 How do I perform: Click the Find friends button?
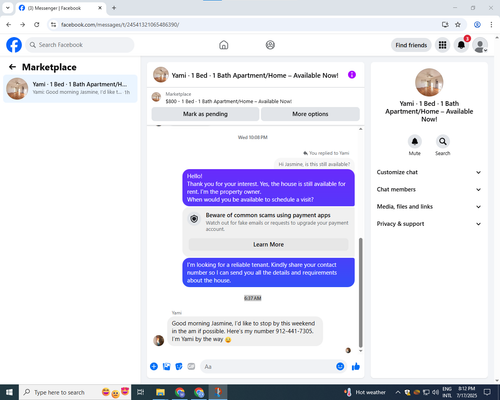tap(411, 45)
